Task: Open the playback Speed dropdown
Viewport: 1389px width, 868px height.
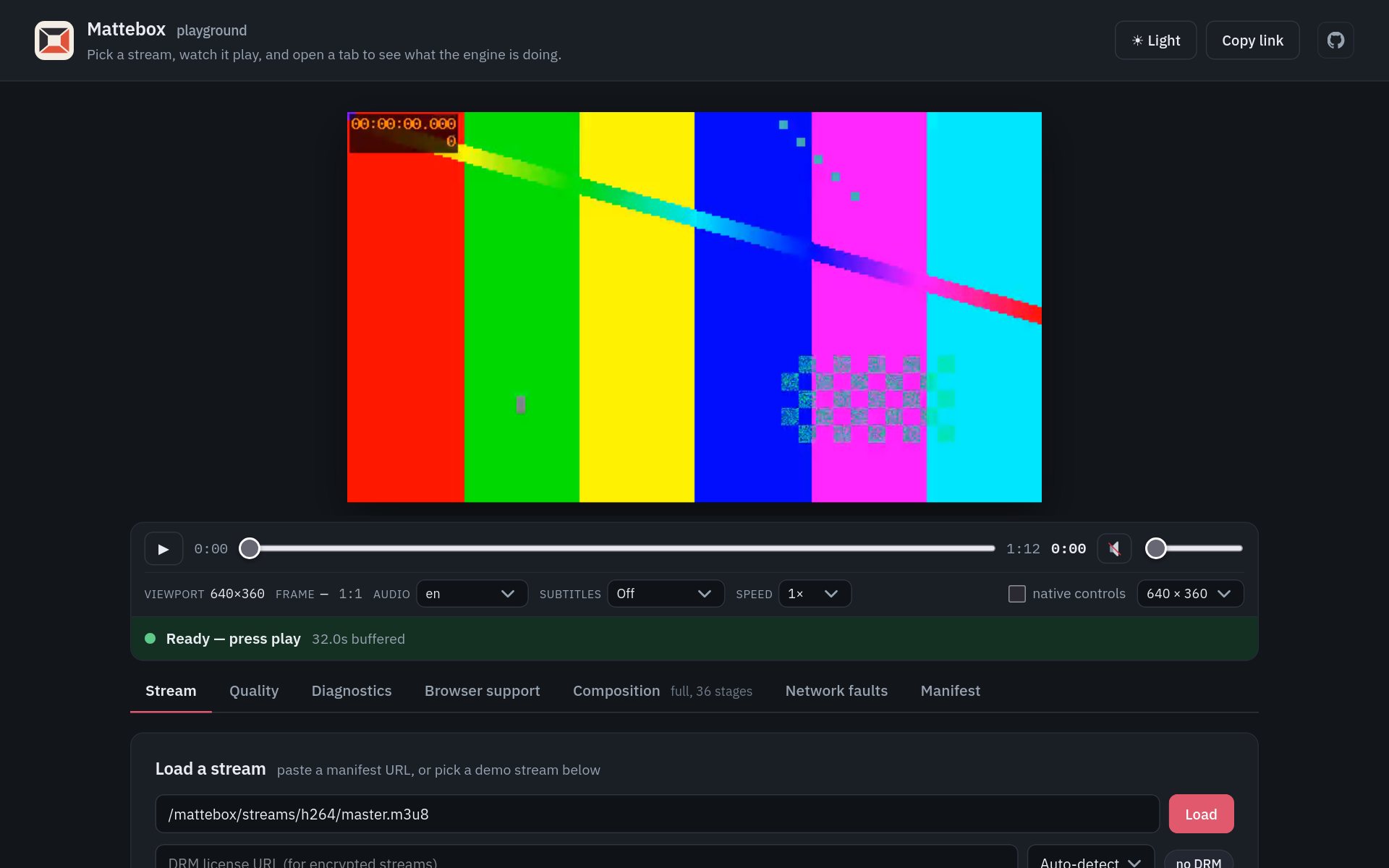Action: point(815,594)
